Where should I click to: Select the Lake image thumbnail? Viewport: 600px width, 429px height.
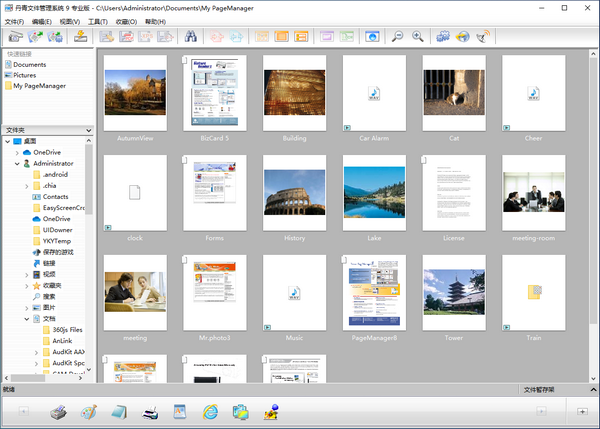374,192
